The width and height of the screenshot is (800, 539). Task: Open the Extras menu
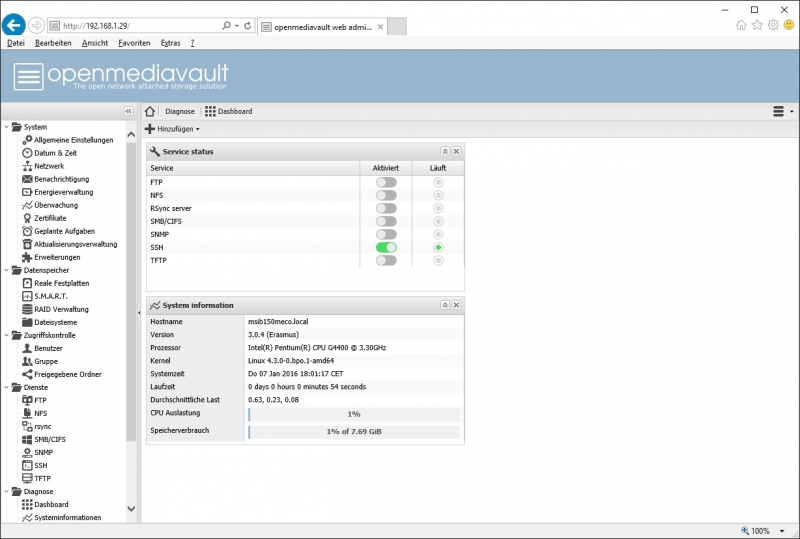(170, 43)
